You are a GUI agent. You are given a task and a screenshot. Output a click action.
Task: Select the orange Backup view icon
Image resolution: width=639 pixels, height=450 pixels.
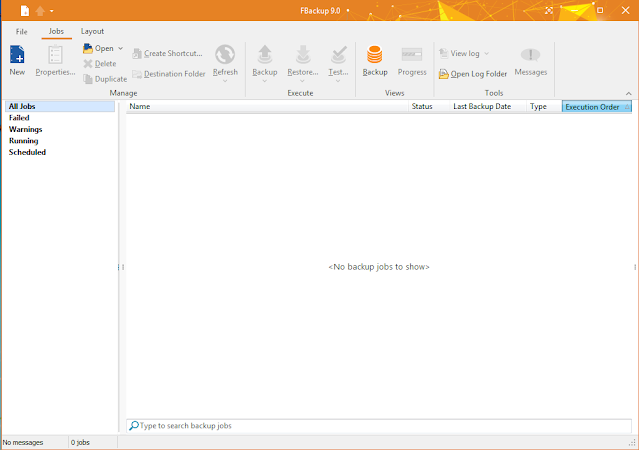[375, 55]
